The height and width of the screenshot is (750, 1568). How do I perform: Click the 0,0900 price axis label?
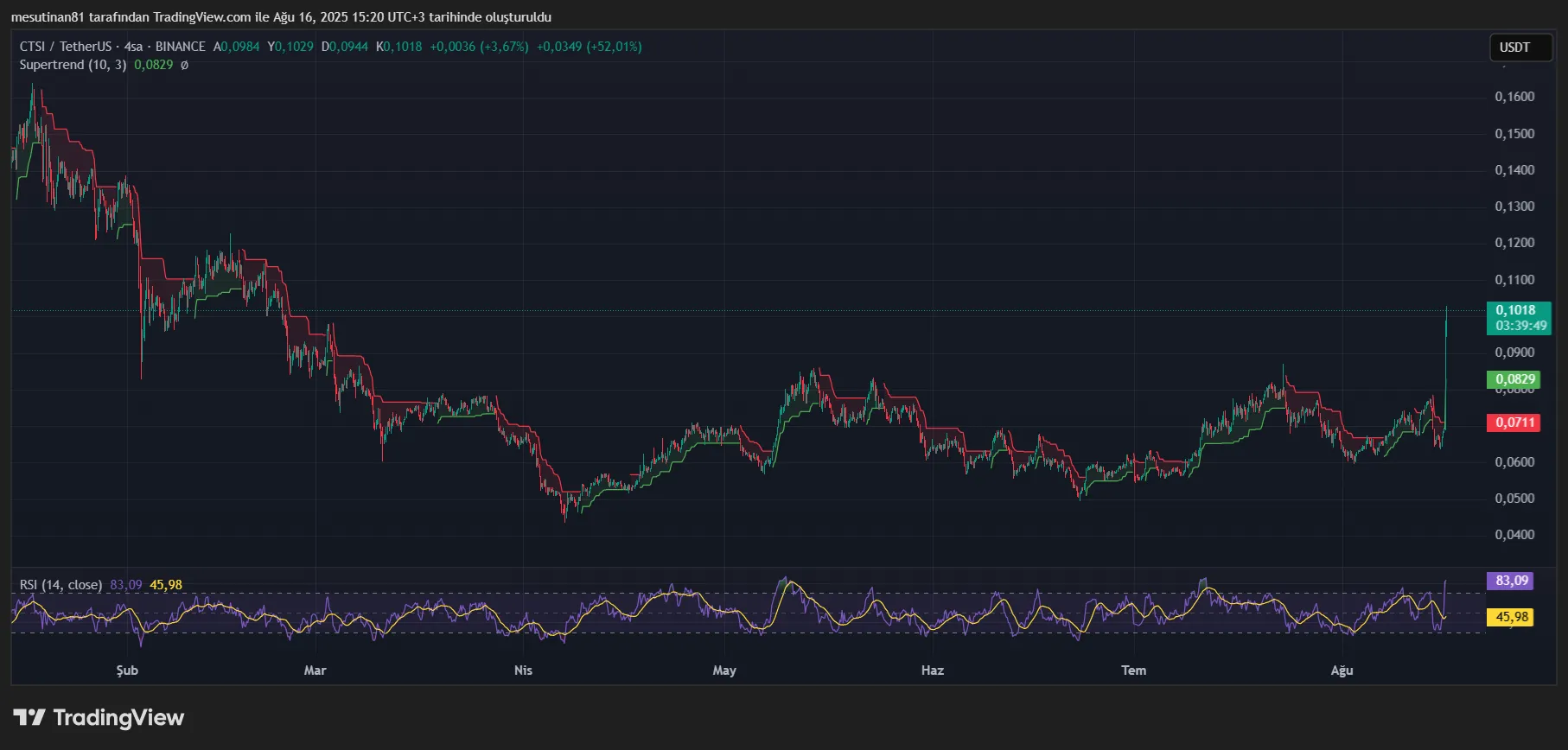coord(1515,353)
